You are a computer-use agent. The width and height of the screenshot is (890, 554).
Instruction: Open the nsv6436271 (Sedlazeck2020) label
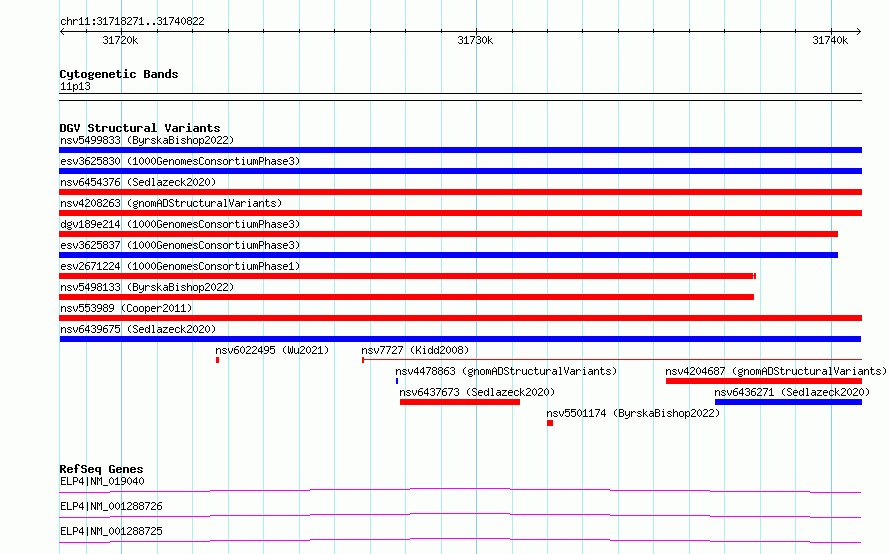click(792, 392)
